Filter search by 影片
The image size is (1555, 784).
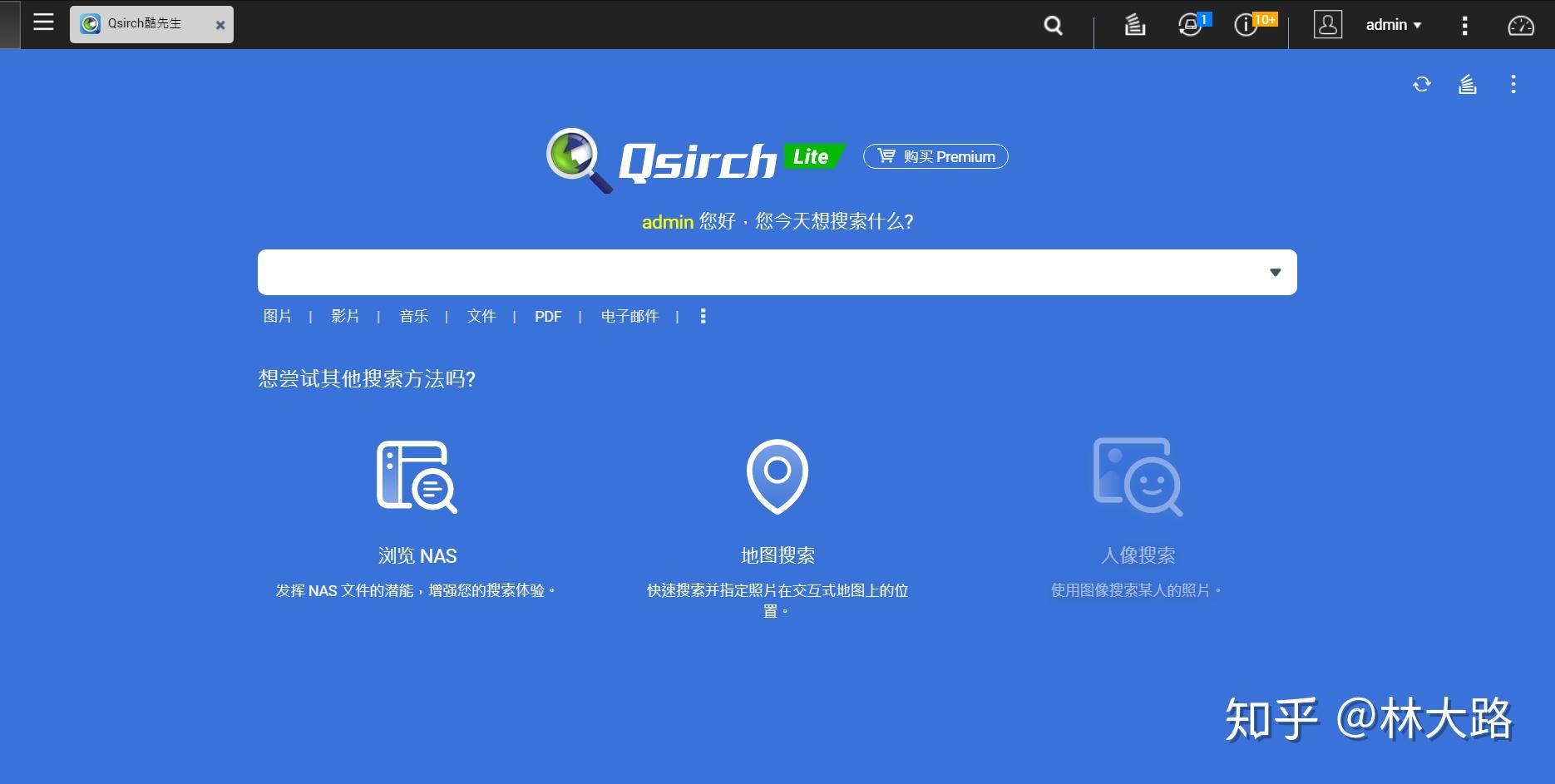point(345,316)
